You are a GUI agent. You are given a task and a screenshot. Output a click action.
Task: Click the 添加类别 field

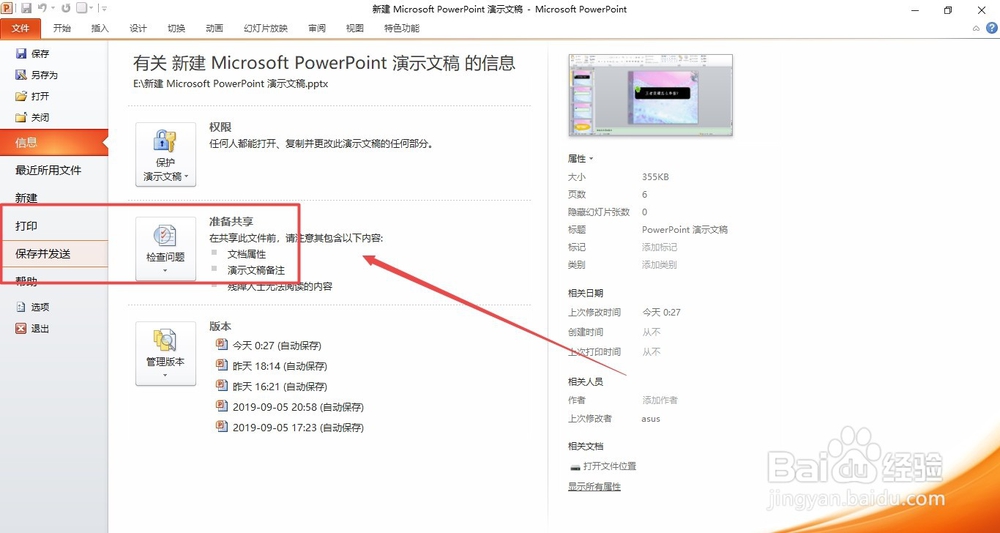[x=659, y=265]
